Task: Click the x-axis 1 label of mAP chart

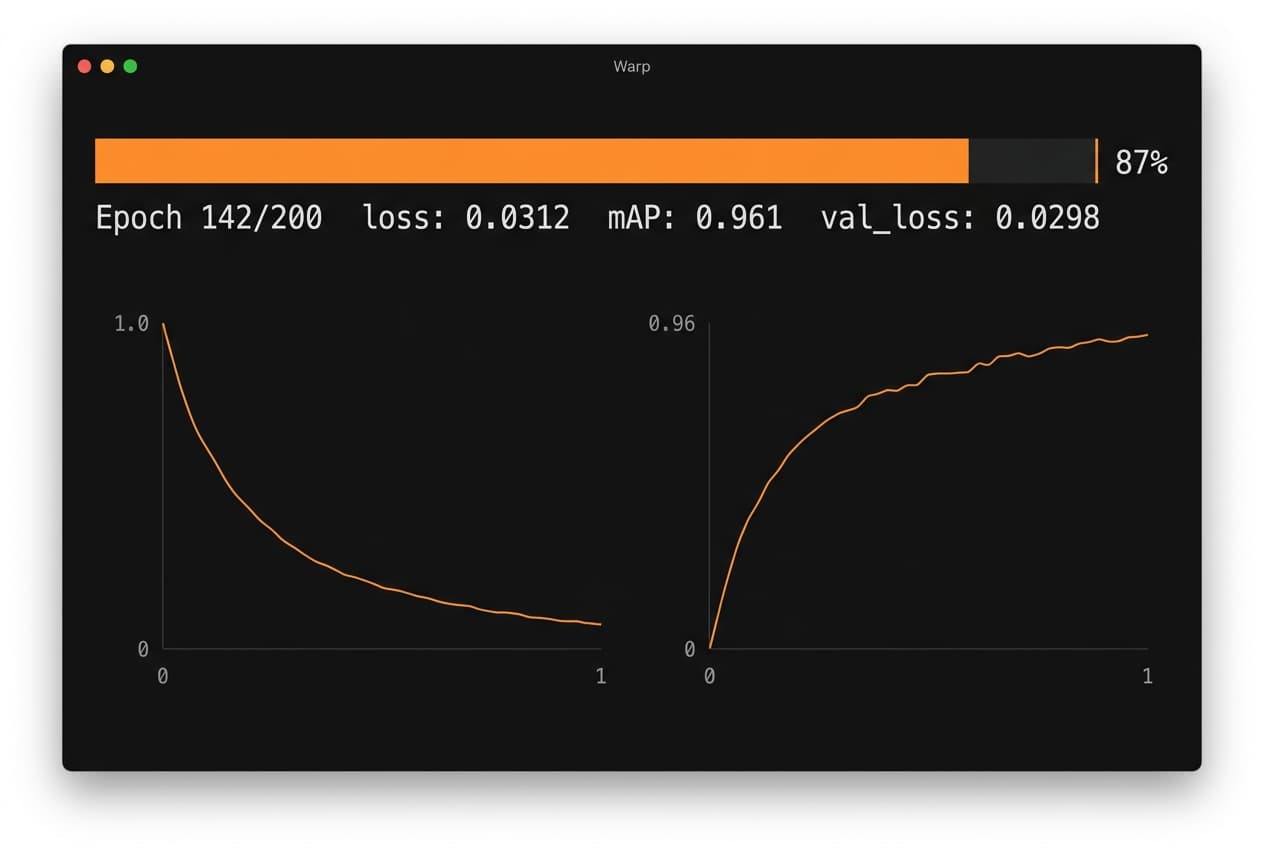Action: (1148, 676)
